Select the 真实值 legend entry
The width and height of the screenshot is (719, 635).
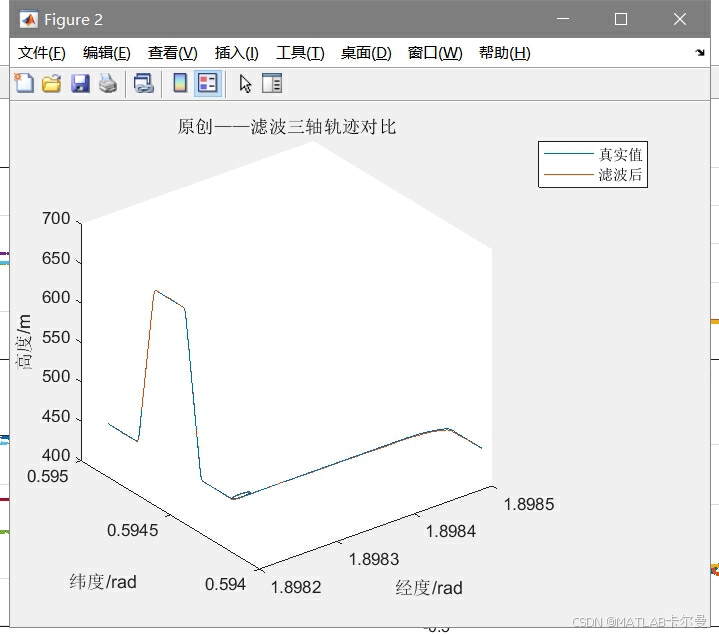(620, 155)
